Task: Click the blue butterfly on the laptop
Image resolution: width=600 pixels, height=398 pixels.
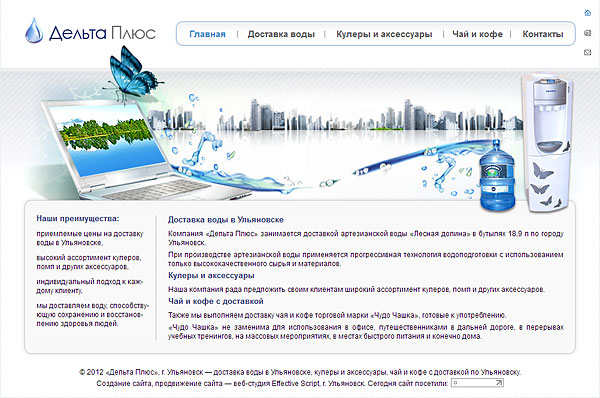Action: 133,73
